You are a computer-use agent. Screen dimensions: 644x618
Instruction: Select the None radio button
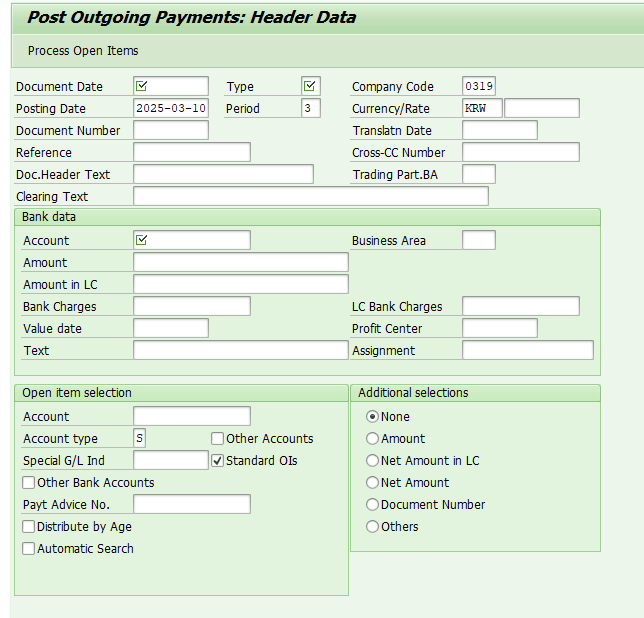[x=373, y=416]
